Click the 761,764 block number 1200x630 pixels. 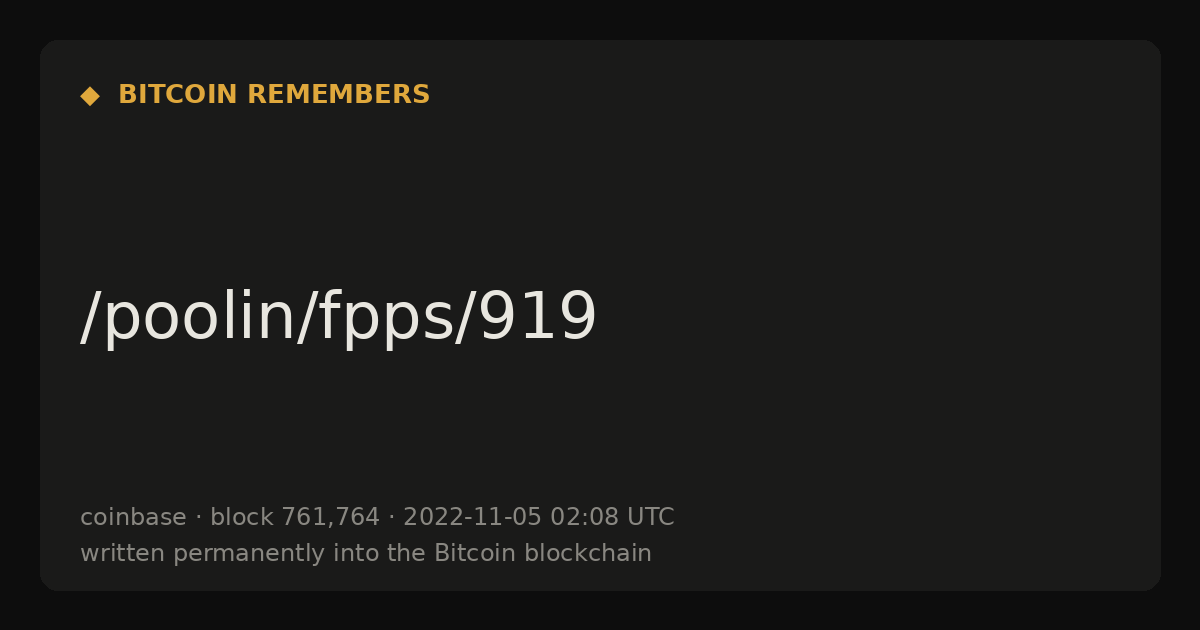pyautogui.click(x=331, y=517)
